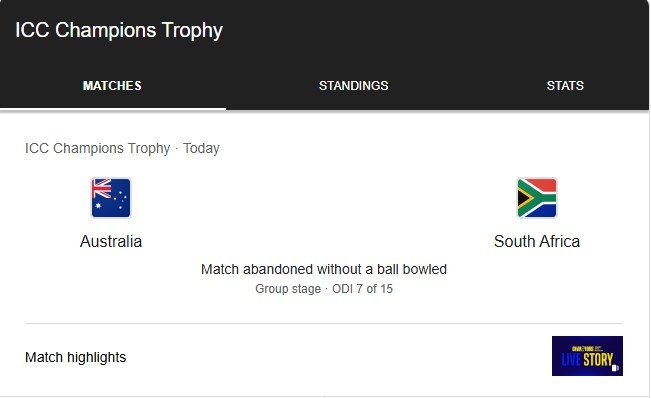Click the Australia flag icon

[111, 198]
